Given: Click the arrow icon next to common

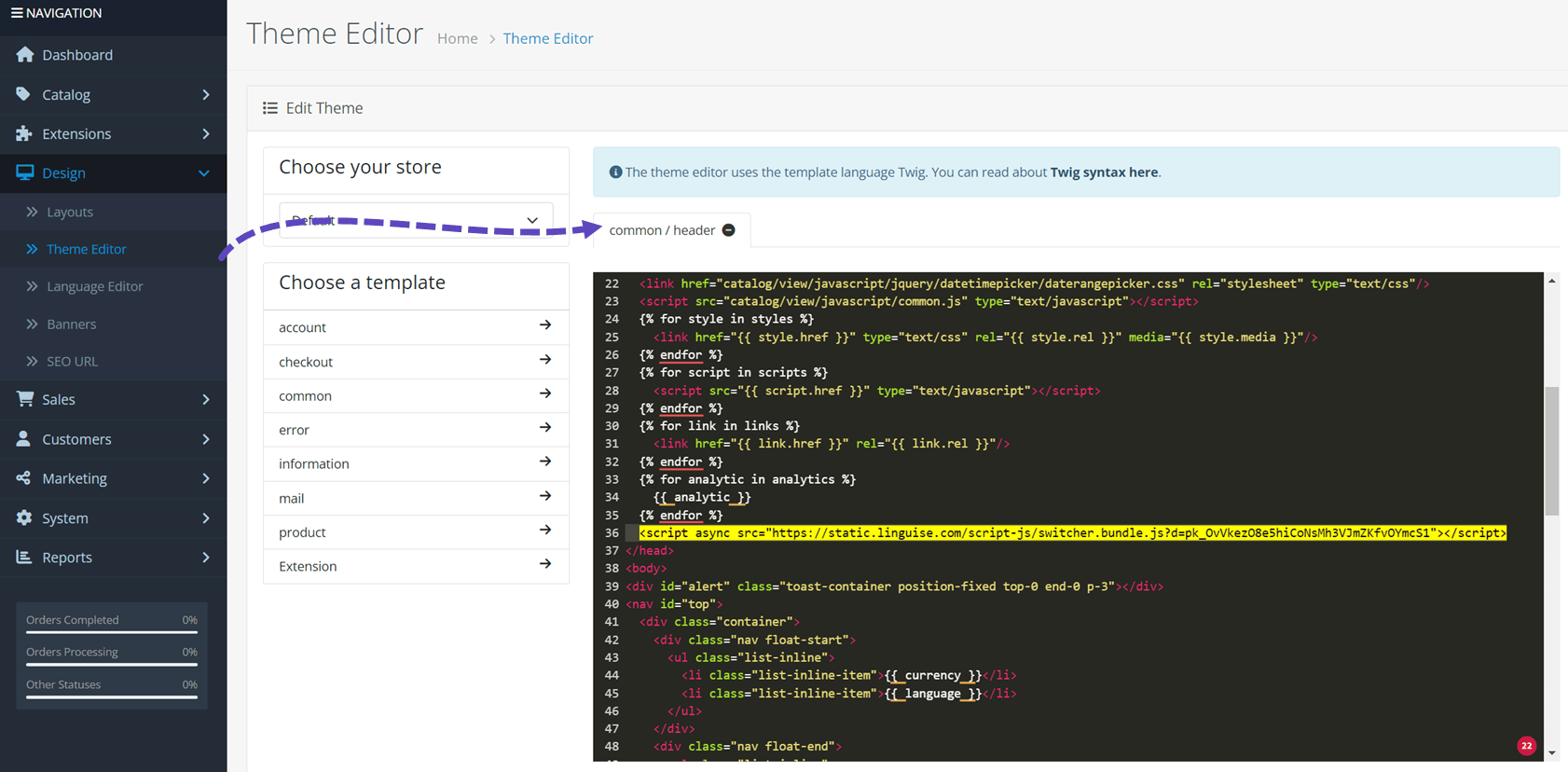Looking at the screenshot, I should point(545,393).
